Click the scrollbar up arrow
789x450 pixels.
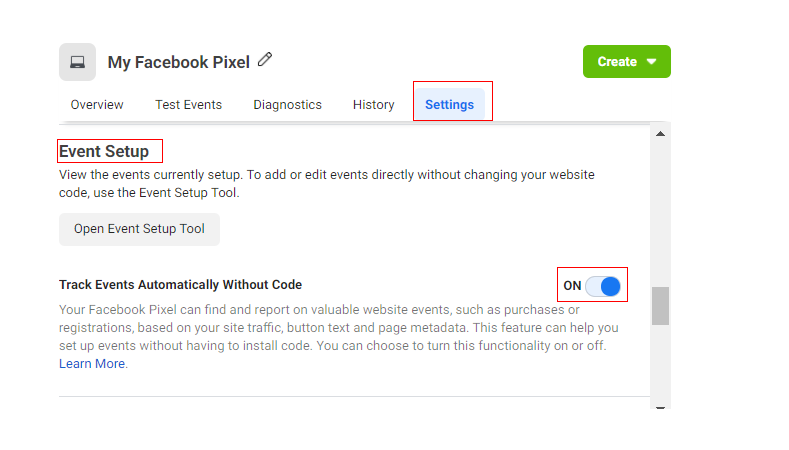point(660,133)
